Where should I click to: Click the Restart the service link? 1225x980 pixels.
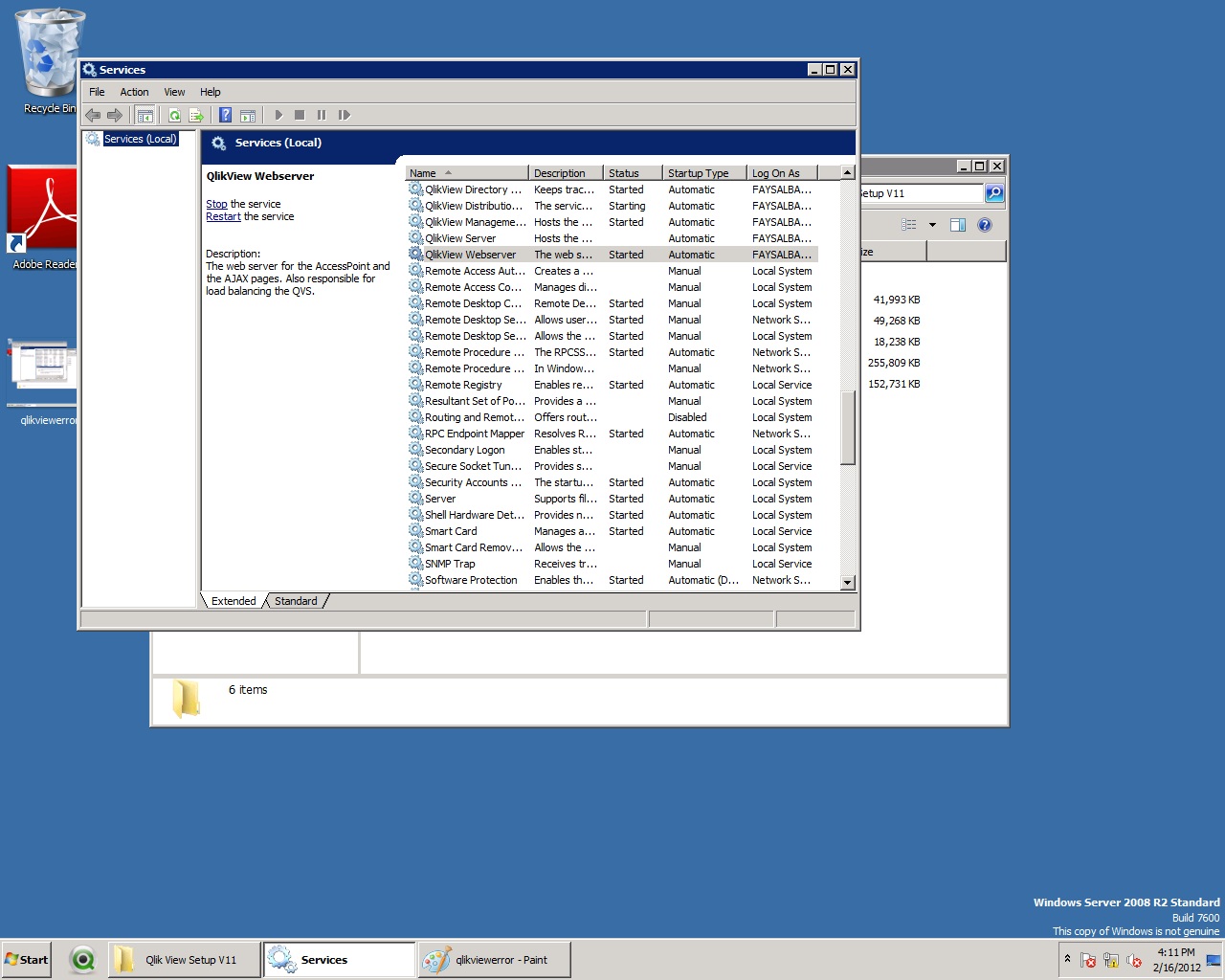point(223,216)
